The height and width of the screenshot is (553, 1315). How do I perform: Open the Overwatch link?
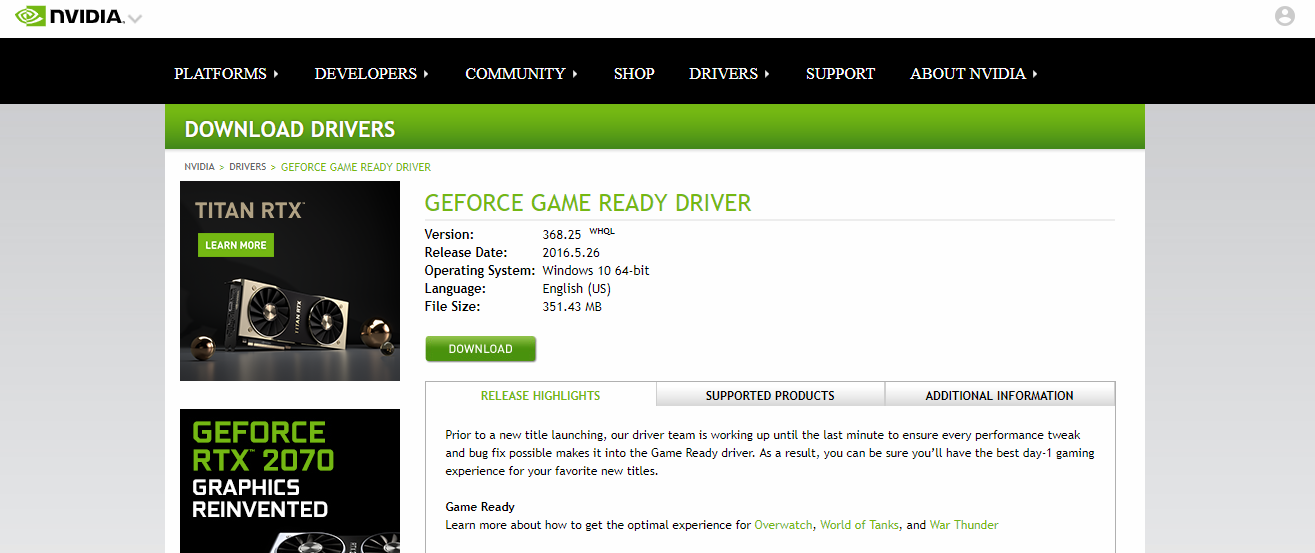pyautogui.click(x=784, y=525)
